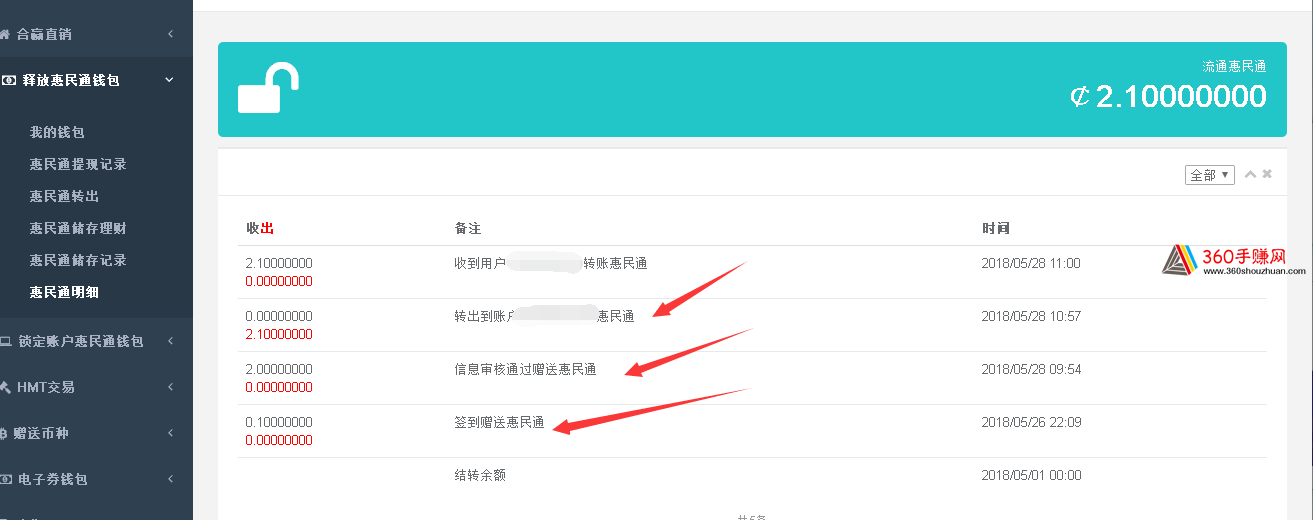
Task: Select the 信息审核通过赠送惠民通 remark
Action: click(525, 369)
